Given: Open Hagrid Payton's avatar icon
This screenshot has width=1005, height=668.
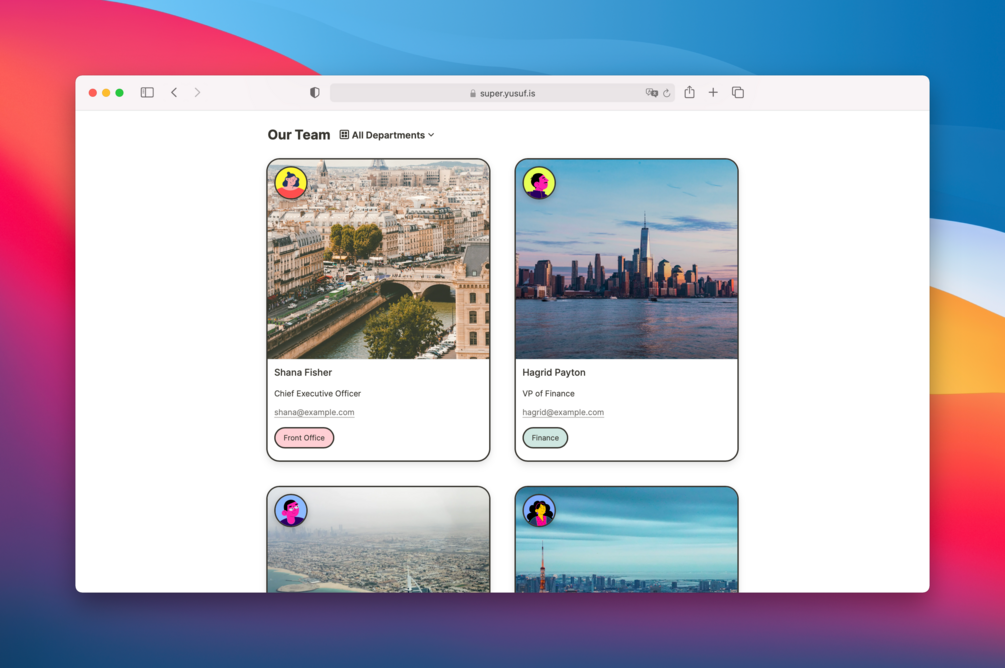Looking at the screenshot, I should [539, 183].
